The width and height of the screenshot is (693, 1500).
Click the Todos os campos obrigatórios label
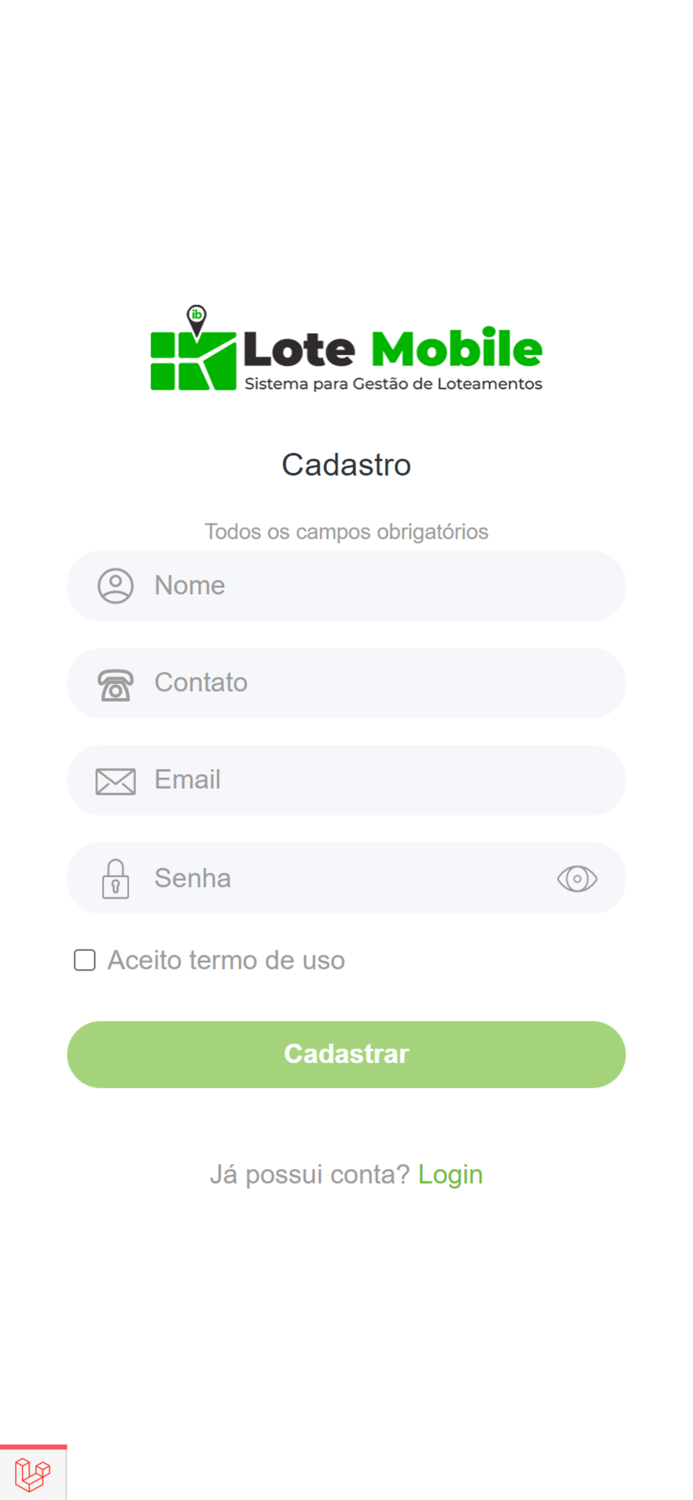click(346, 531)
